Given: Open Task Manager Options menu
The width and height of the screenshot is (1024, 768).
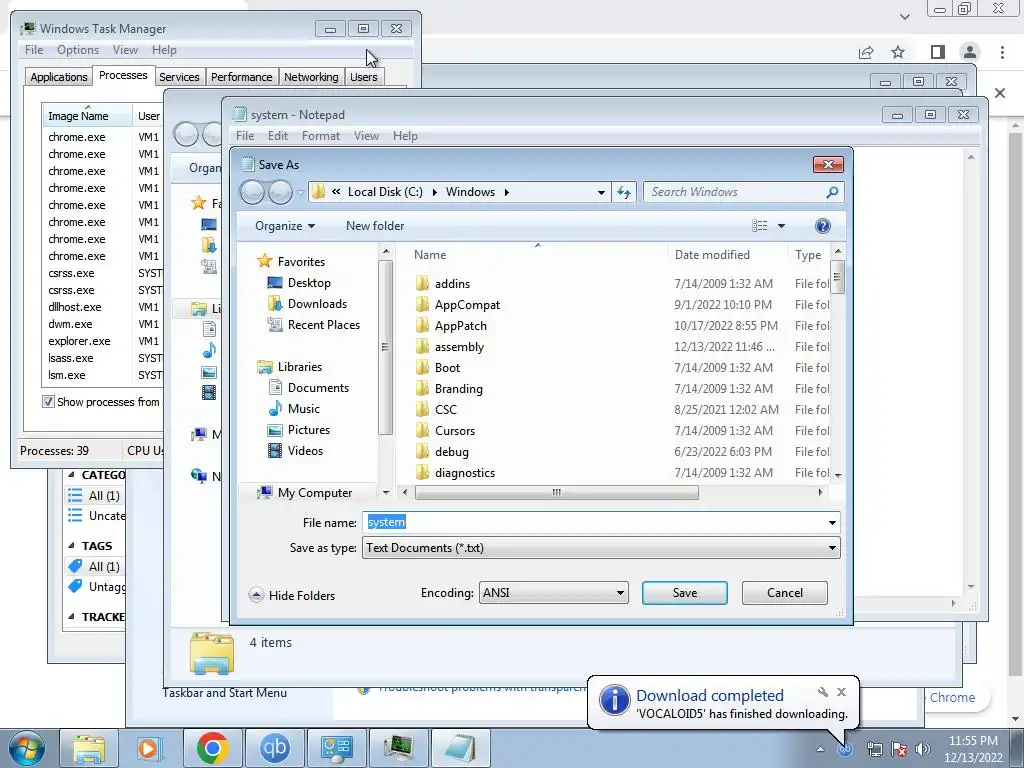Looking at the screenshot, I should pyautogui.click(x=78, y=50).
